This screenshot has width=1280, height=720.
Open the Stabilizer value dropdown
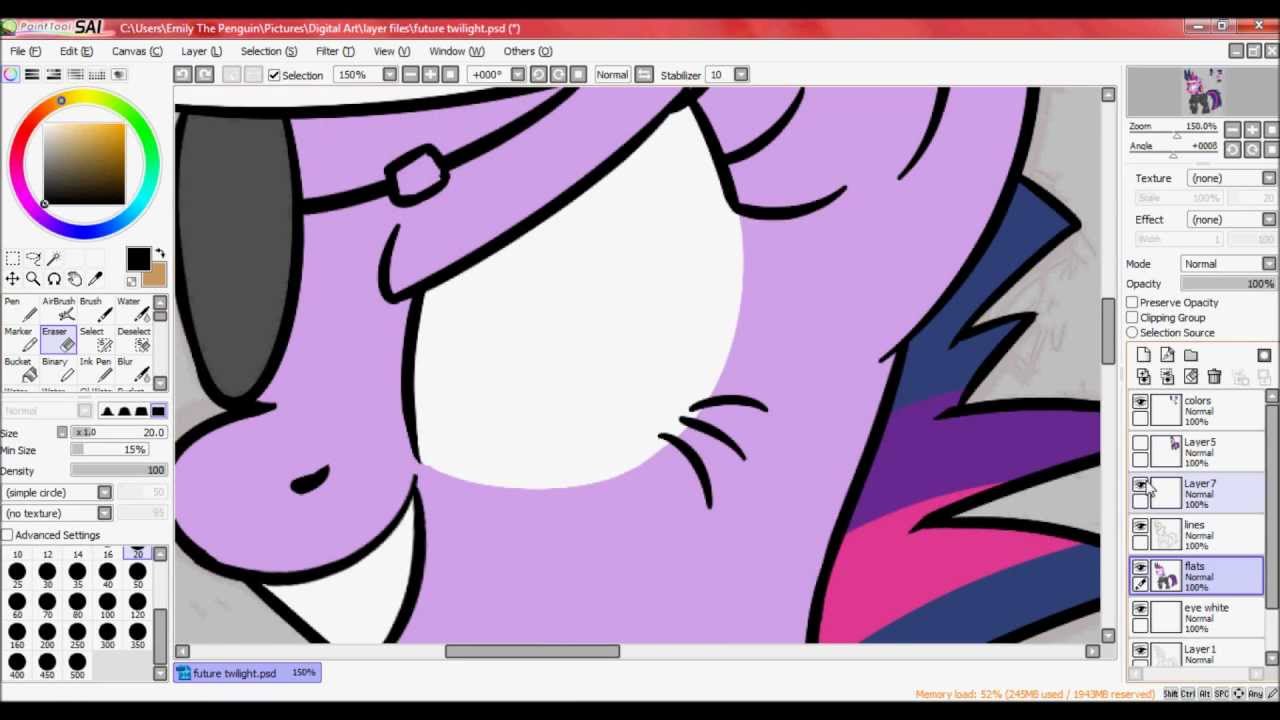click(x=741, y=74)
